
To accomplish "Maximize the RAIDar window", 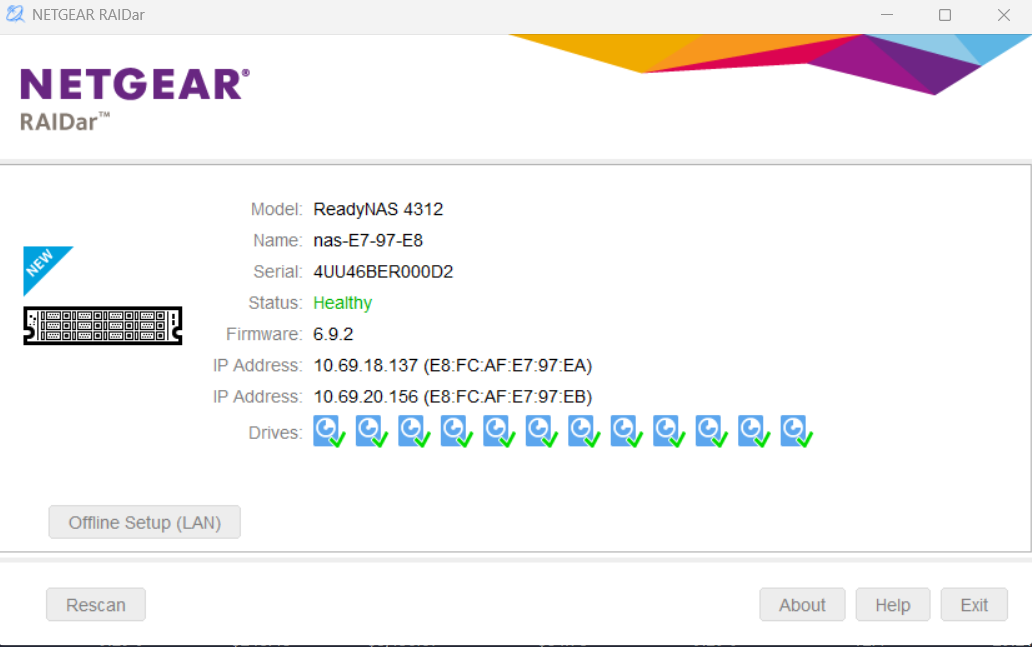I will click(944, 14).
